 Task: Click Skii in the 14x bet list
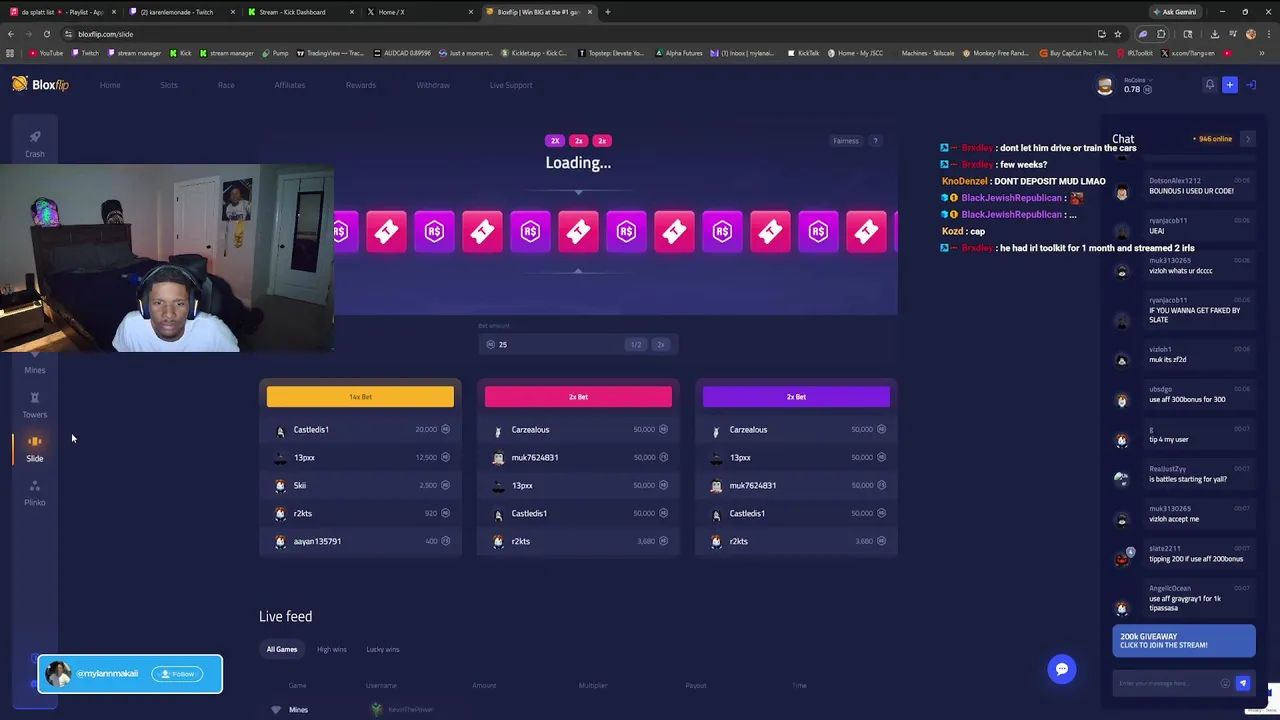[300, 486]
